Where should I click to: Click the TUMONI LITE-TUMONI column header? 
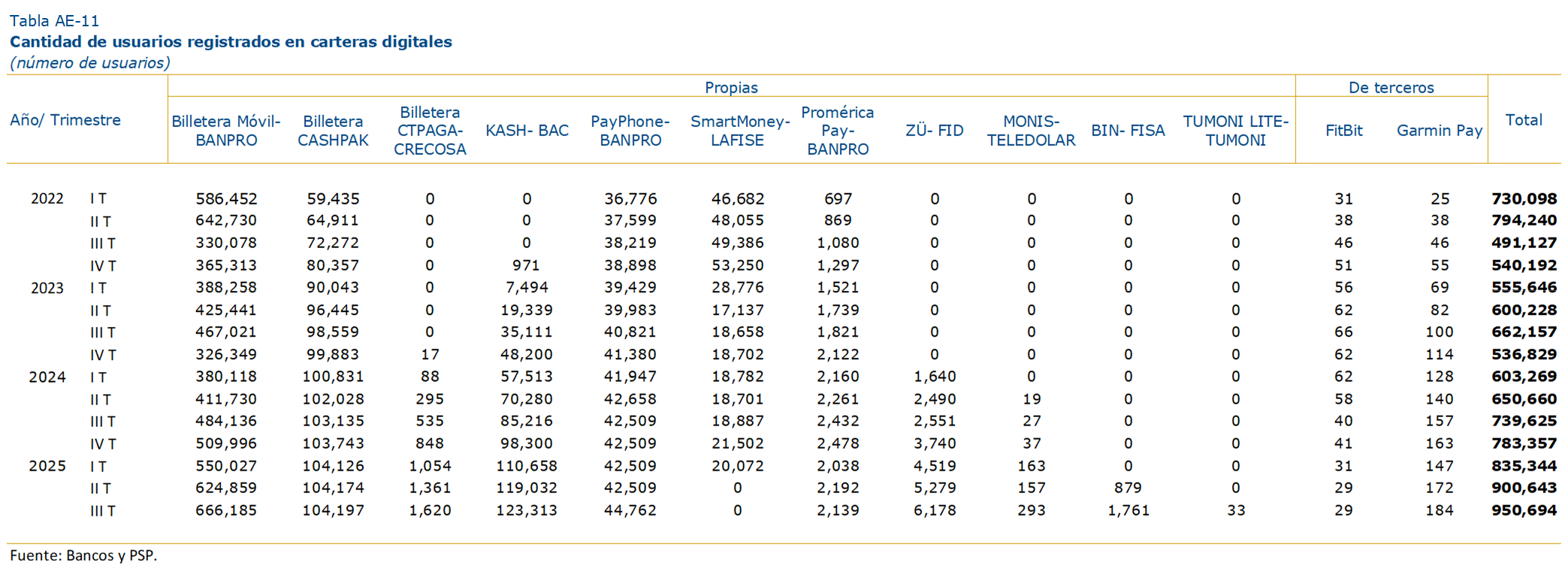(x=1235, y=131)
